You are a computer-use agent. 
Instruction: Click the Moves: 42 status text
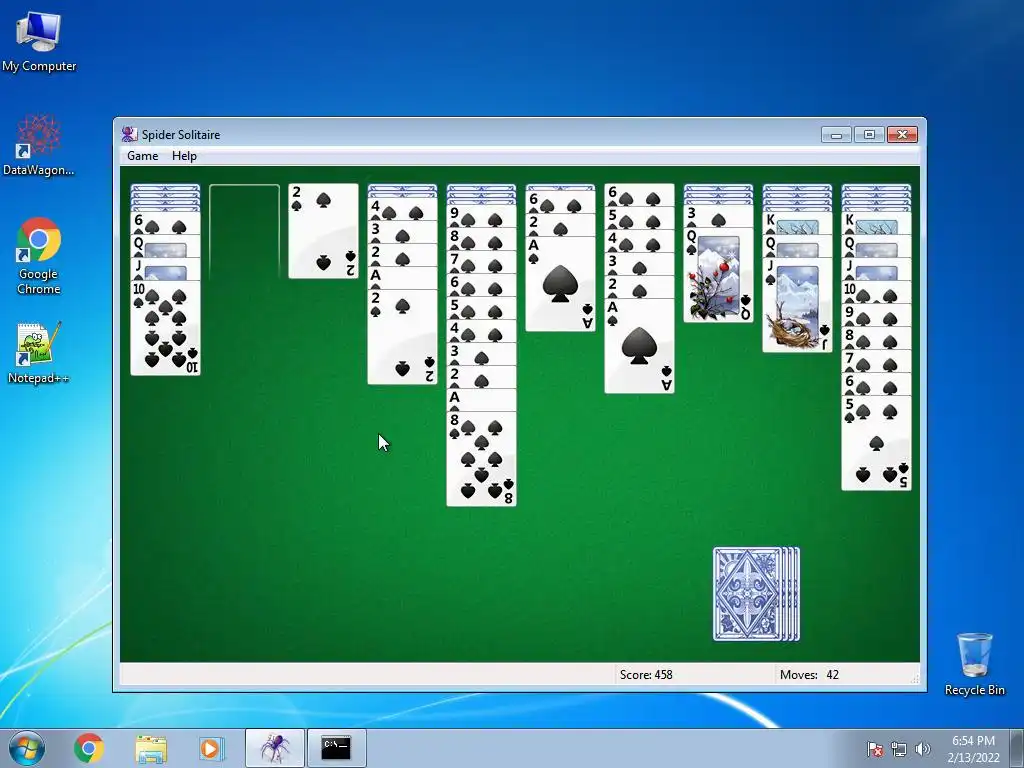[809, 675]
